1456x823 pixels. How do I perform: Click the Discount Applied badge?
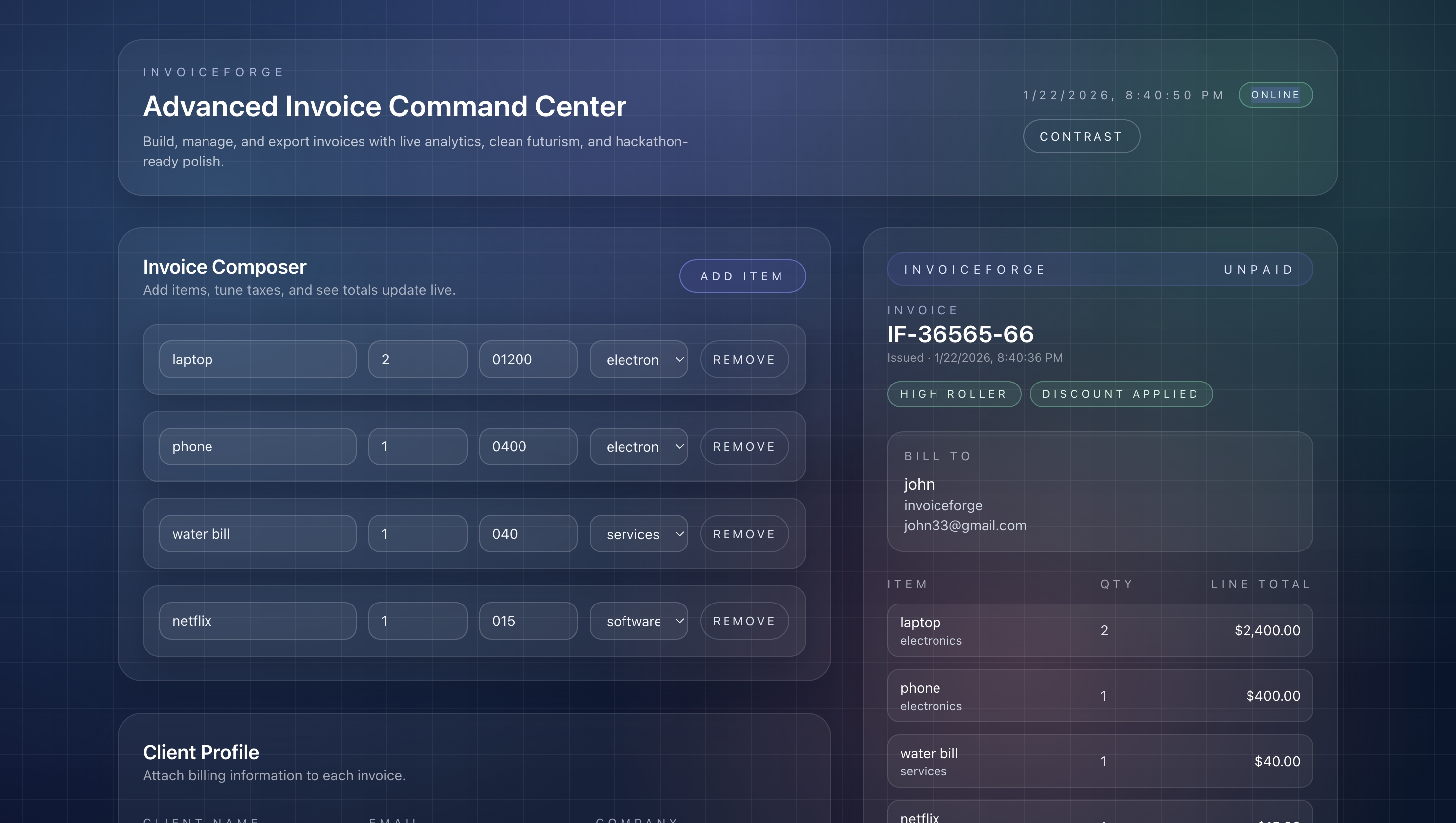1120,394
